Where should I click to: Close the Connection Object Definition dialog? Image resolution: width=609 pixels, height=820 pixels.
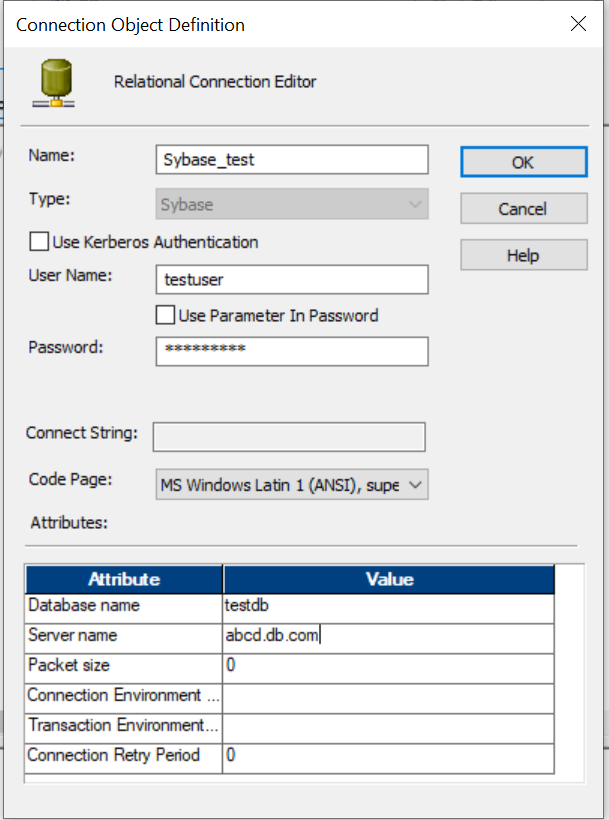click(x=578, y=24)
